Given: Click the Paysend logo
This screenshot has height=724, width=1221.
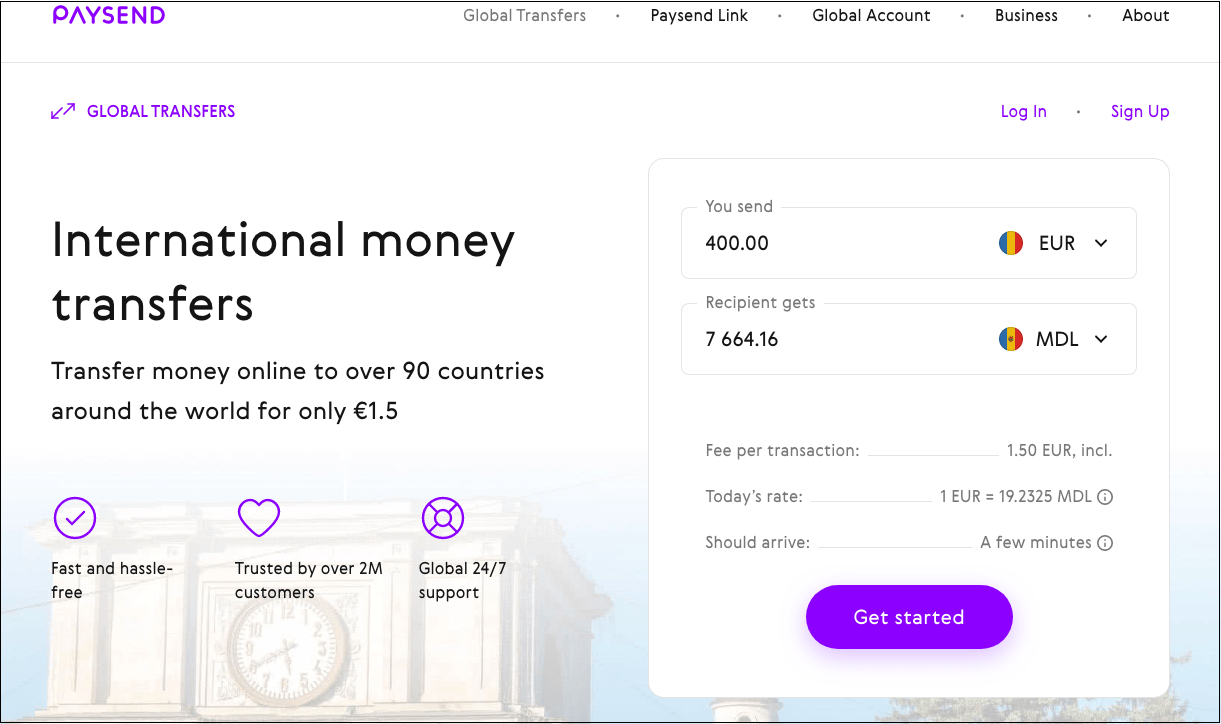Looking at the screenshot, I should pos(109,16).
